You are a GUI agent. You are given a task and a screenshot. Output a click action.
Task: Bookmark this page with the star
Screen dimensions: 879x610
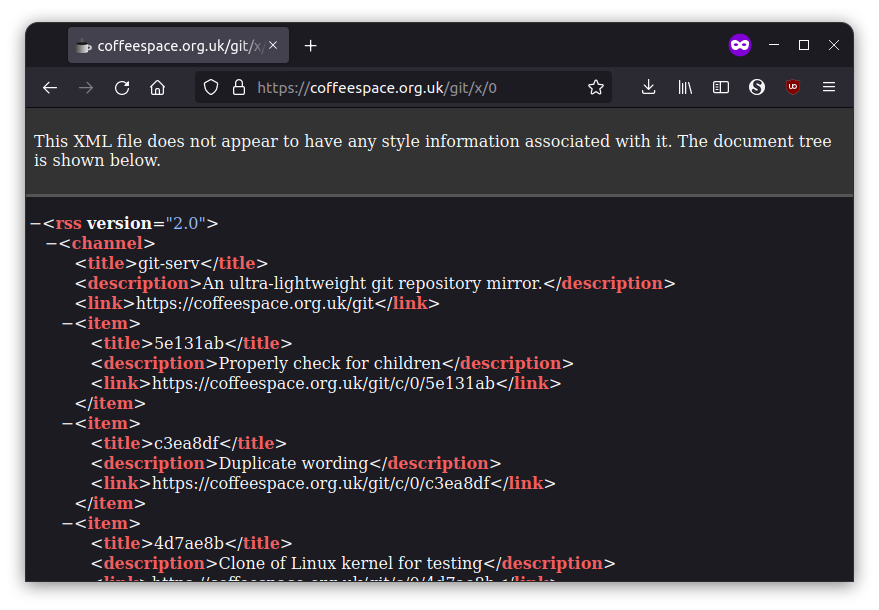(x=596, y=87)
